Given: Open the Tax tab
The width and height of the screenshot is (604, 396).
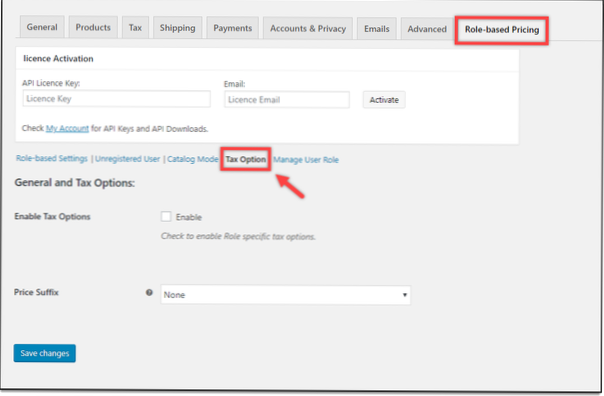Looking at the screenshot, I should [x=135, y=28].
